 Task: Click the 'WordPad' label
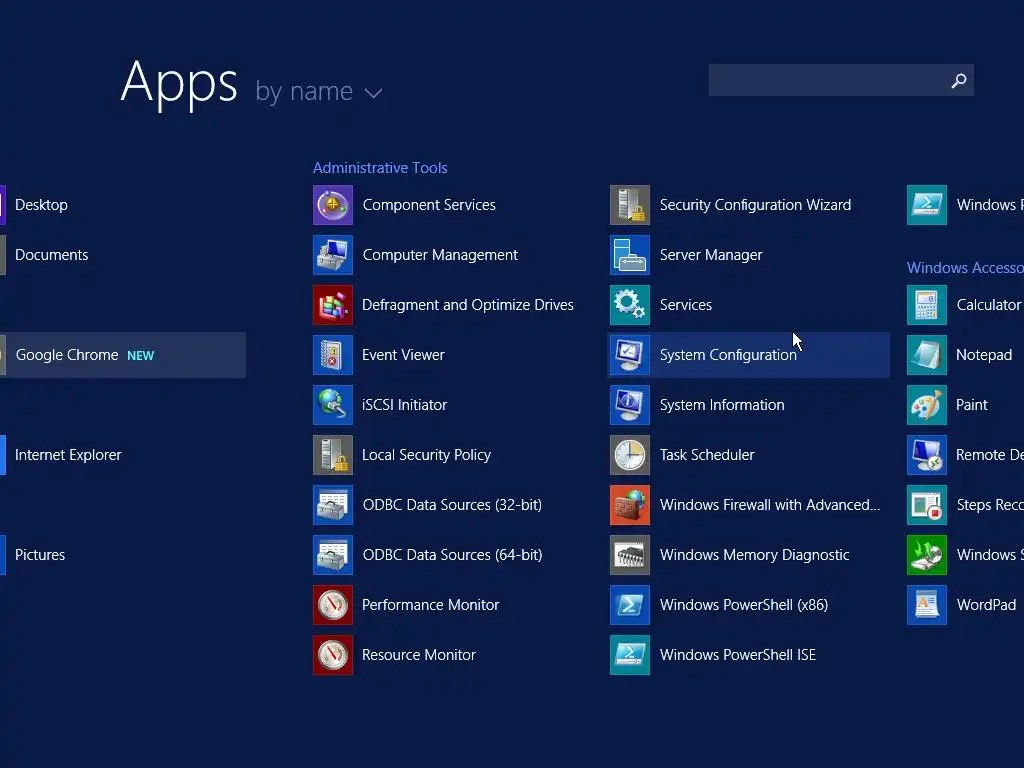click(x=986, y=605)
